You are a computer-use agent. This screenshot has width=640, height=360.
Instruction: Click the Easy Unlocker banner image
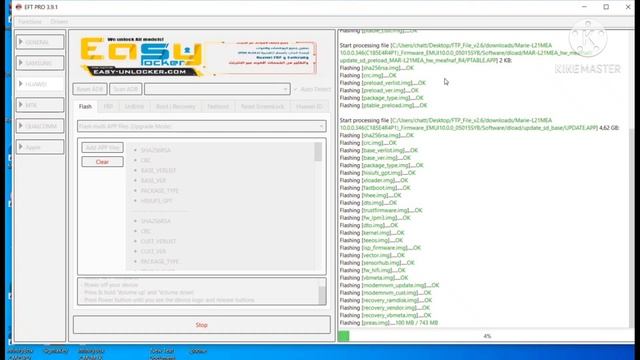pos(198,56)
